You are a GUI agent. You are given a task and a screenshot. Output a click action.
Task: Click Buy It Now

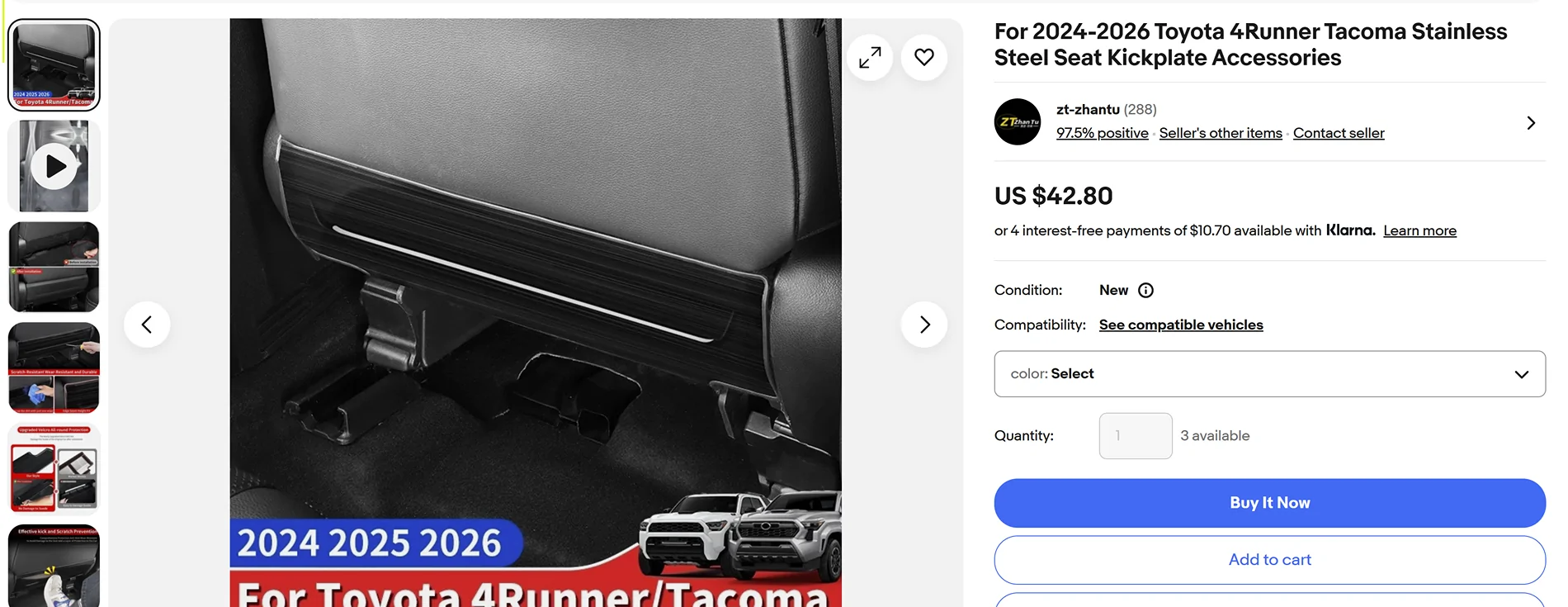coord(1269,503)
